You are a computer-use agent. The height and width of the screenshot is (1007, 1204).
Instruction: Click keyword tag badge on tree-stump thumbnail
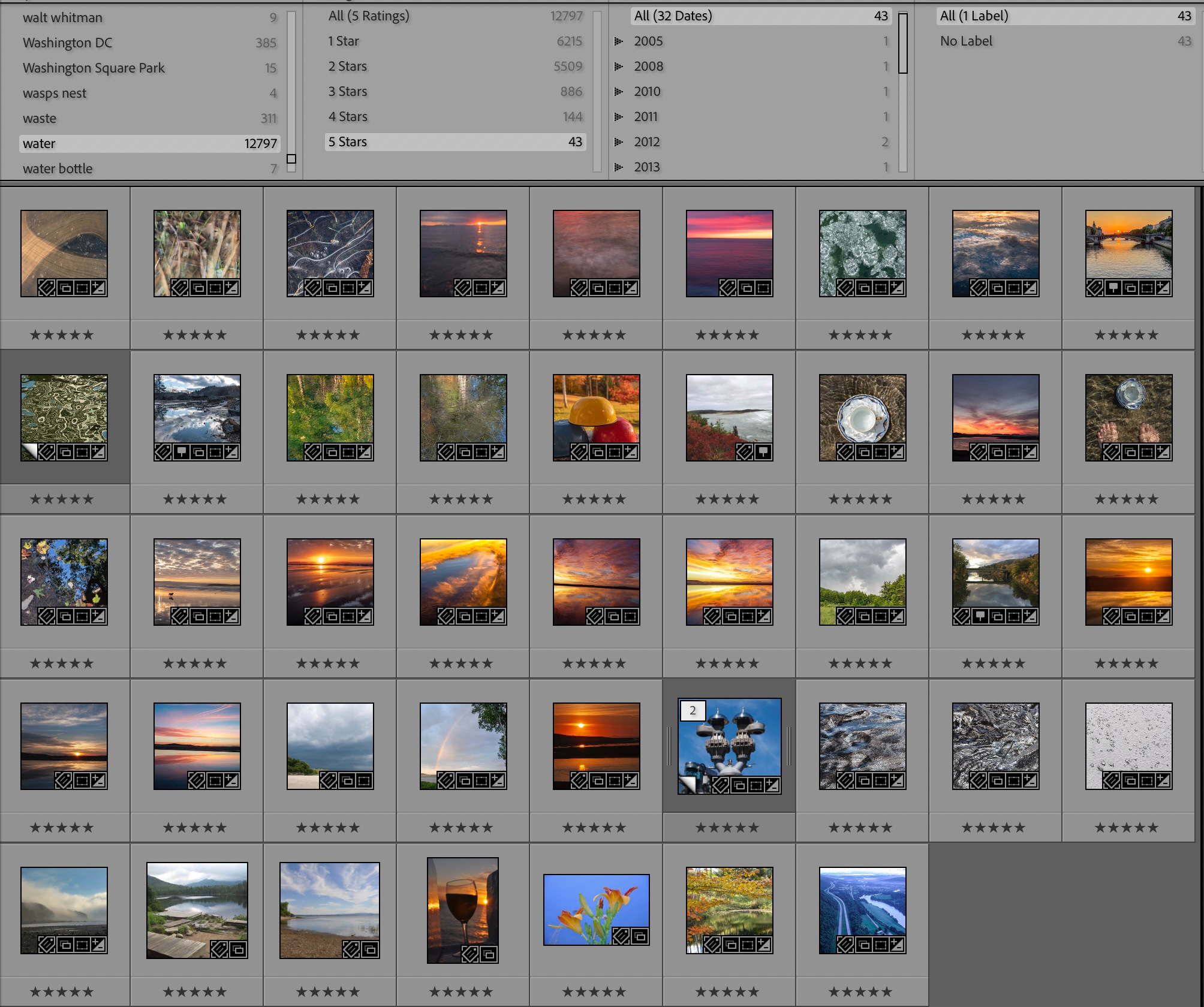[47, 288]
